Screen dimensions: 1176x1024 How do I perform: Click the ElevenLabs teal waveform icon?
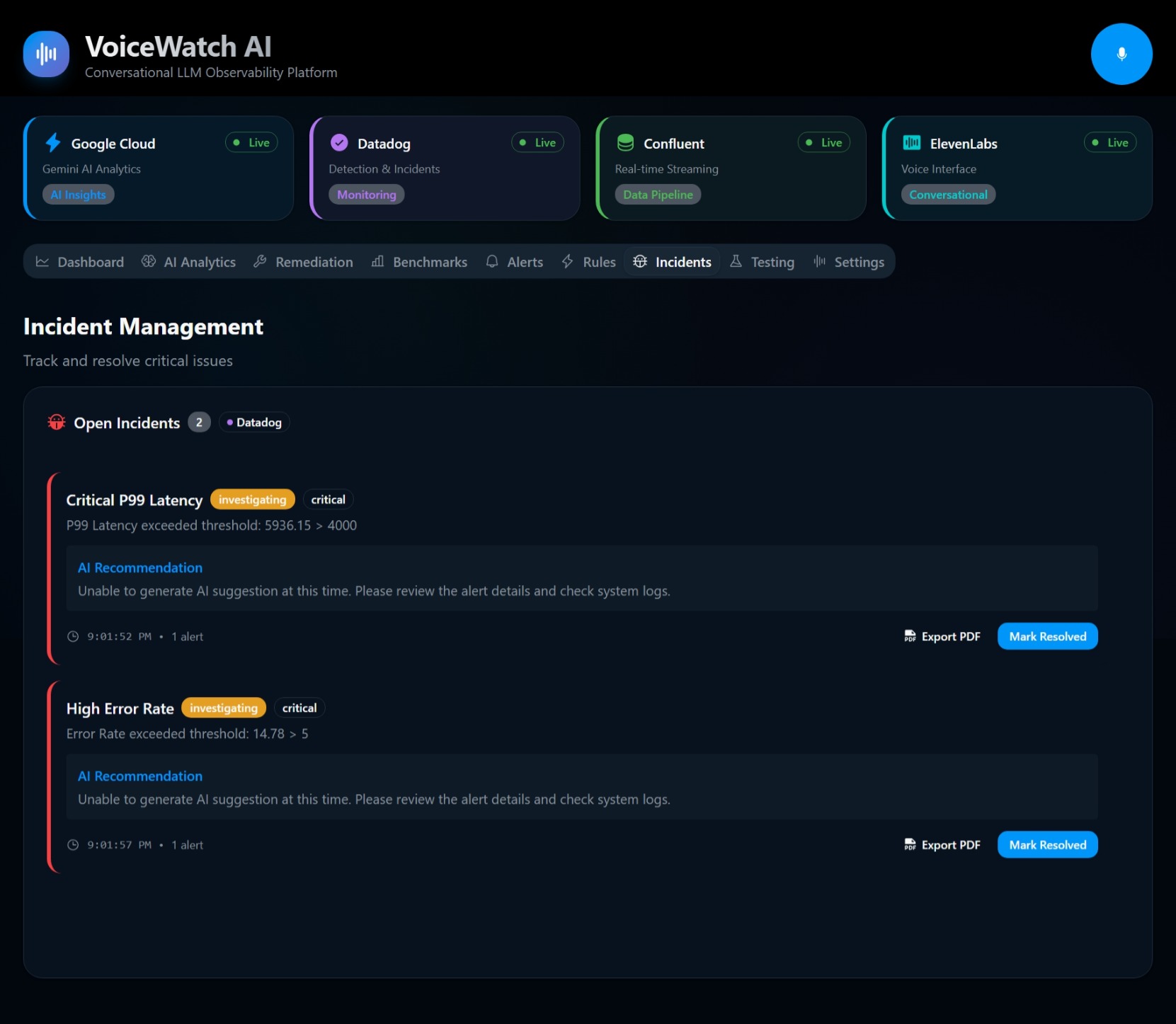click(912, 143)
